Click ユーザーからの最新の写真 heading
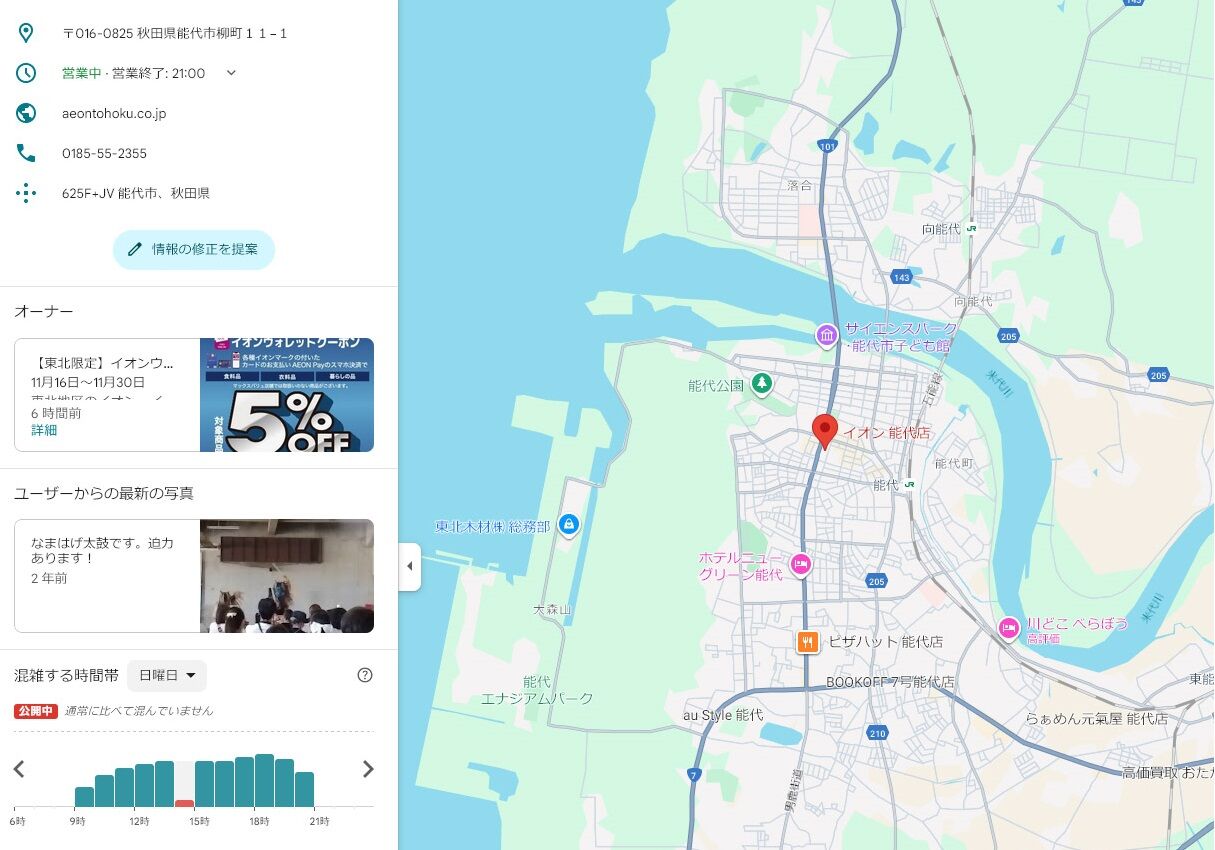This screenshot has width=1215, height=850. point(104,493)
